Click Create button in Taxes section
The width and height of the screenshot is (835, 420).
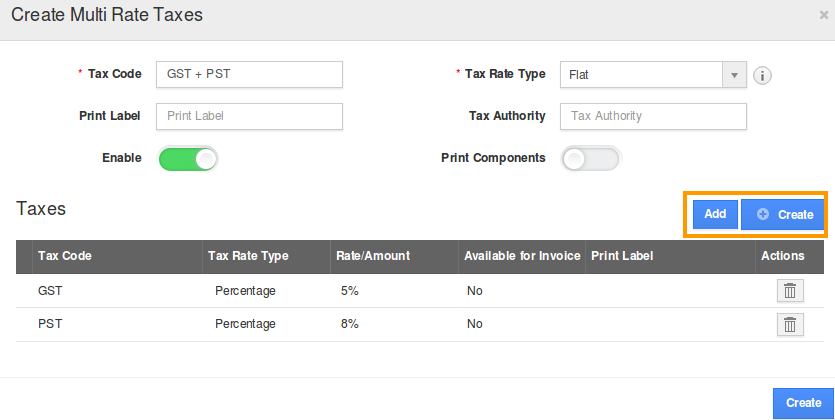tap(784, 214)
